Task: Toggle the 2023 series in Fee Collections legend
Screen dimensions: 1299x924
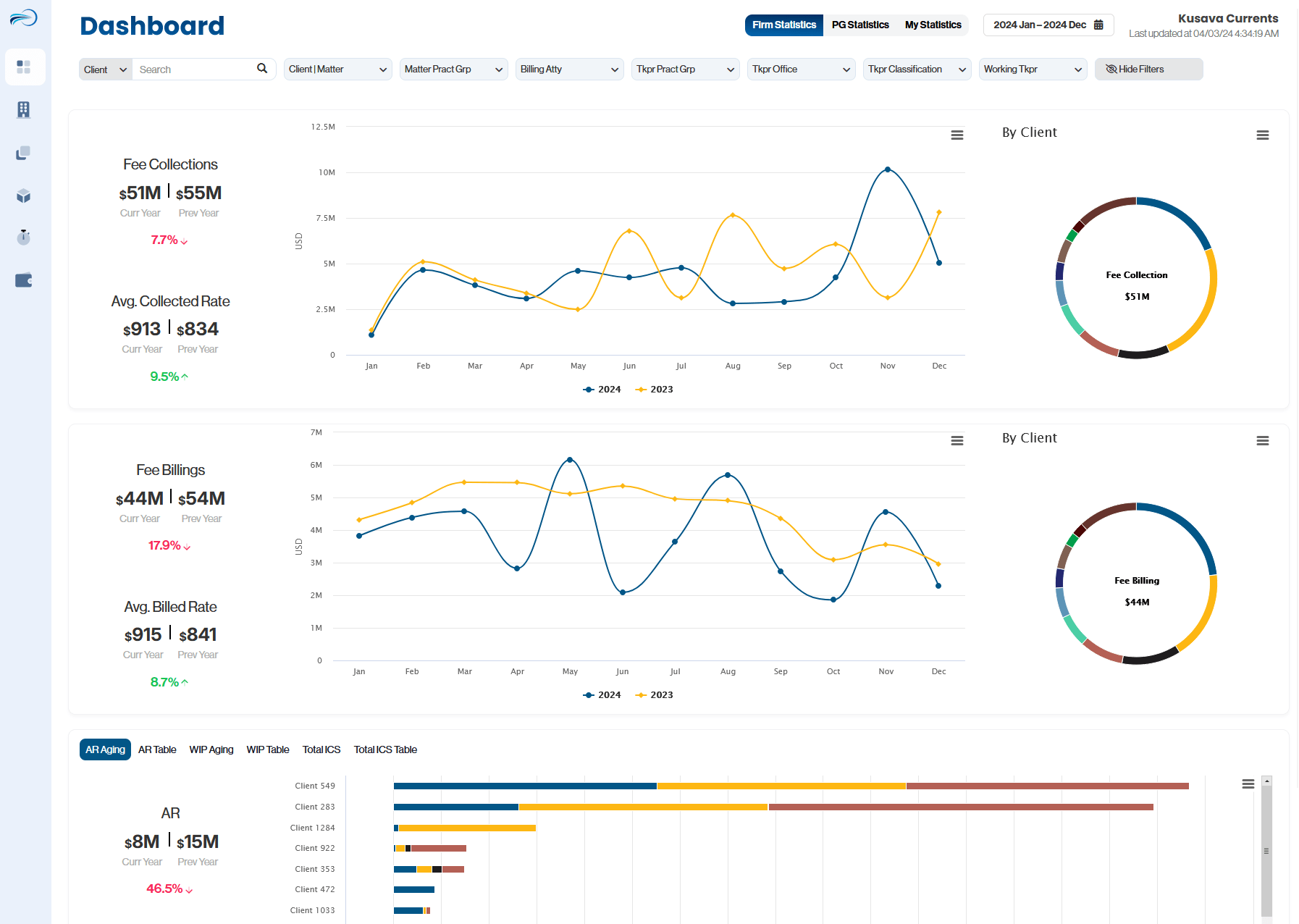Action: click(x=655, y=390)
